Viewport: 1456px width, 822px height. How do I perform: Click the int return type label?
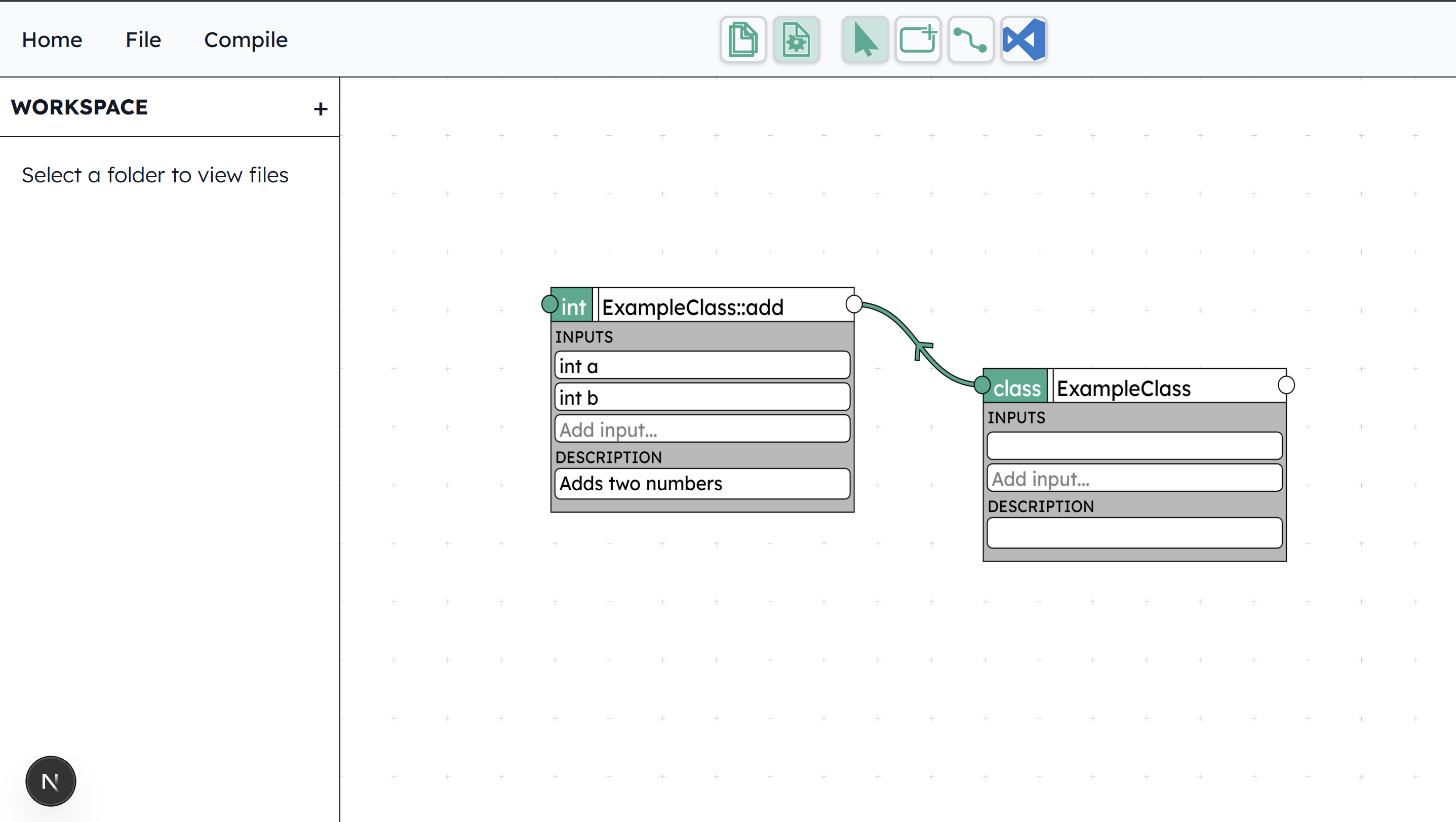click(573, 307)
